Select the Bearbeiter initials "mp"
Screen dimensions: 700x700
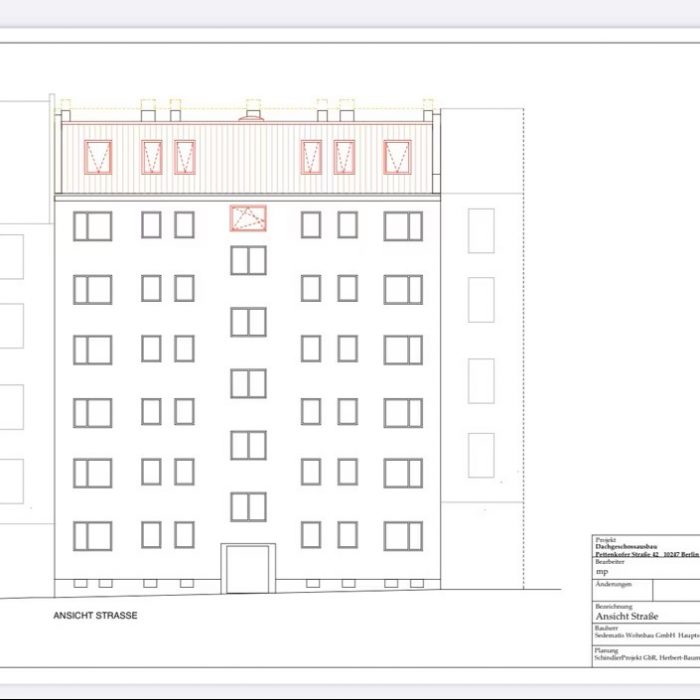point(602,572)
